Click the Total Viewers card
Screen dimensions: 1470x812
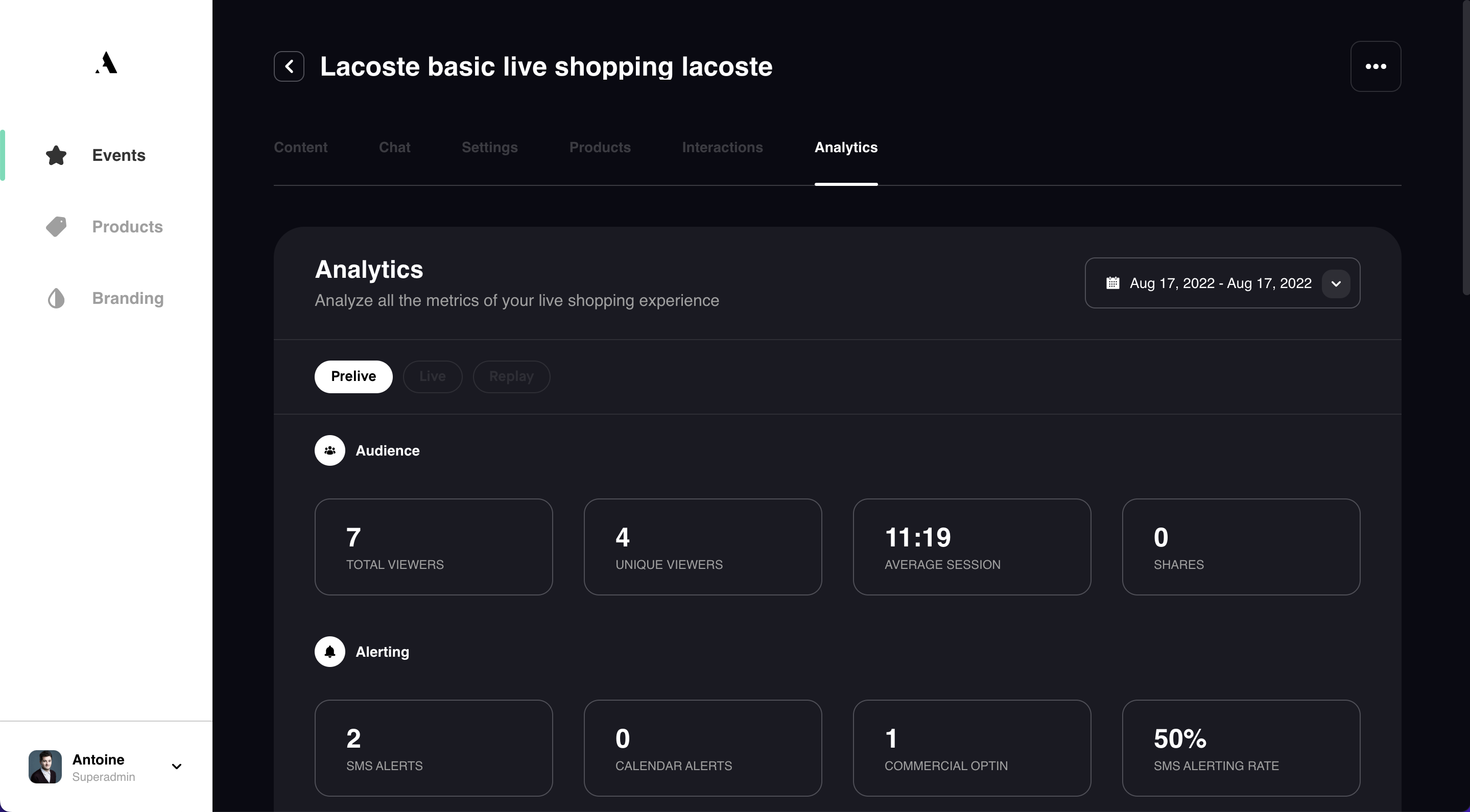[434, 546]
